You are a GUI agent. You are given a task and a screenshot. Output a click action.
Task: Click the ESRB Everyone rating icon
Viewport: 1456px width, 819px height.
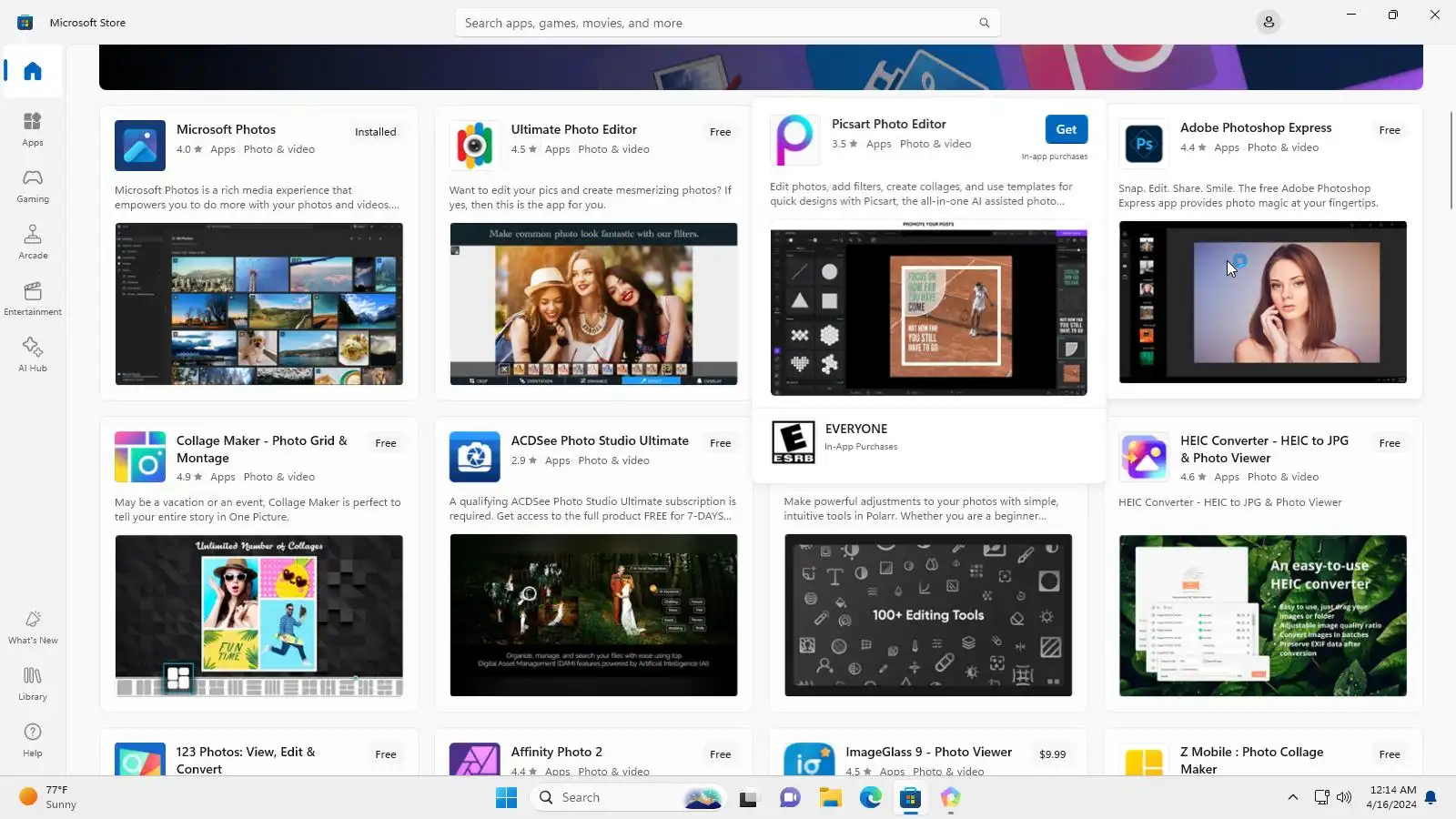(x=794, y=442)
